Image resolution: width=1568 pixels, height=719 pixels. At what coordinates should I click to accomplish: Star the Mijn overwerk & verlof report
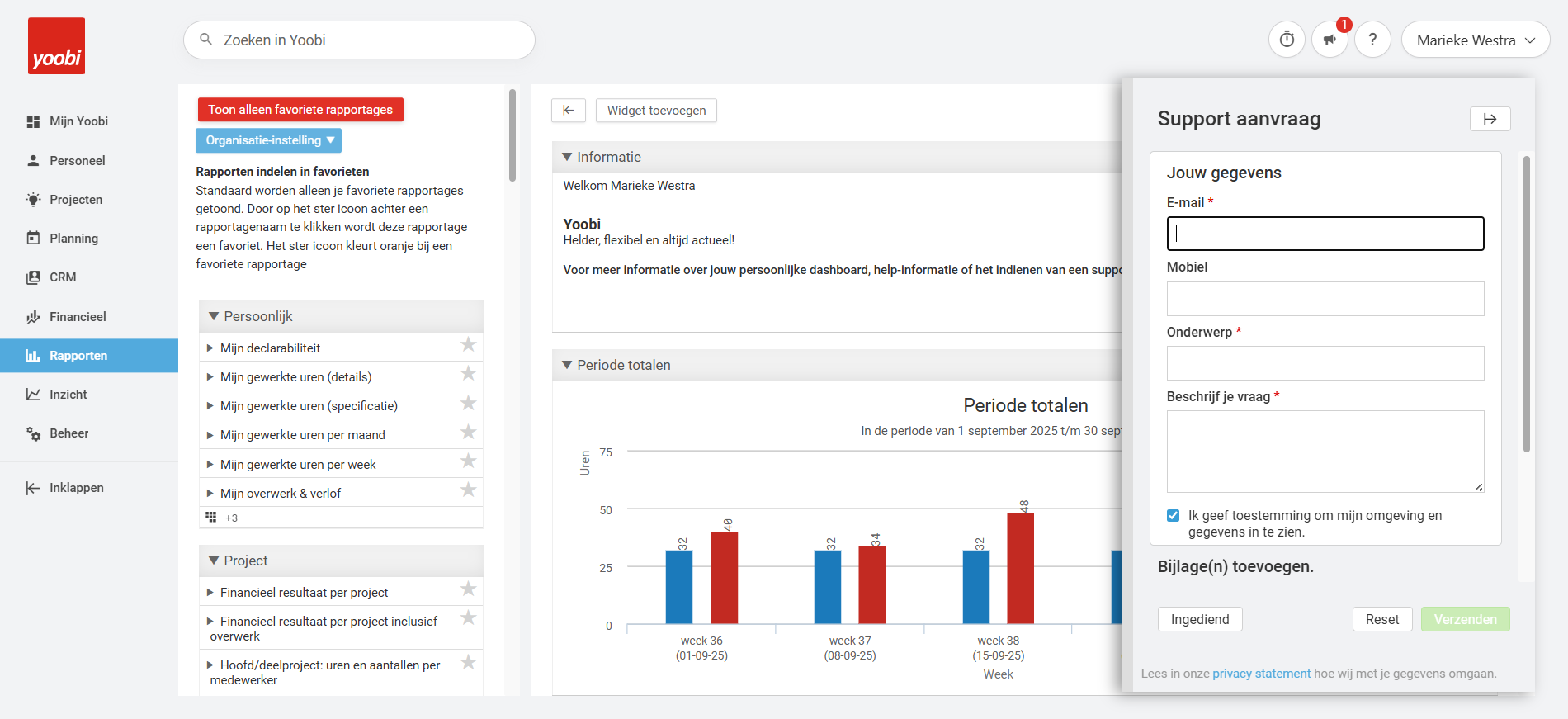point(468,490)
